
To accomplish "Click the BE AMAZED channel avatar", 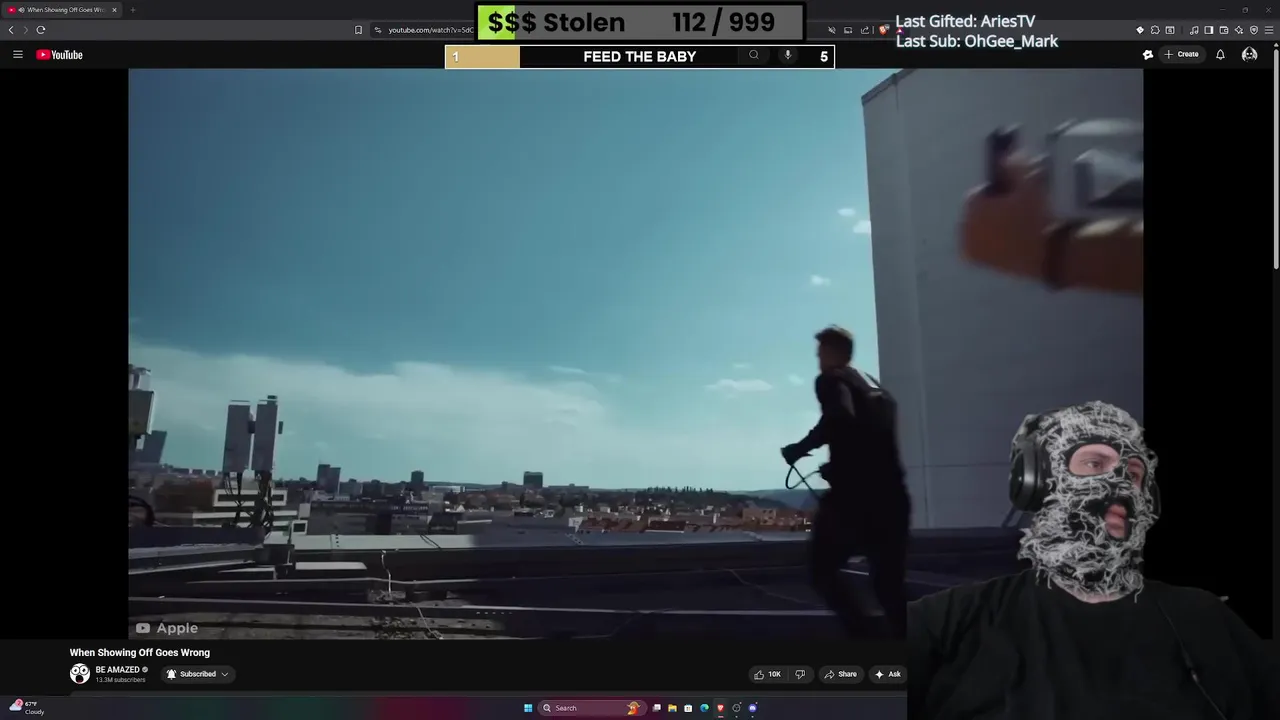I will tap(80, 674).
